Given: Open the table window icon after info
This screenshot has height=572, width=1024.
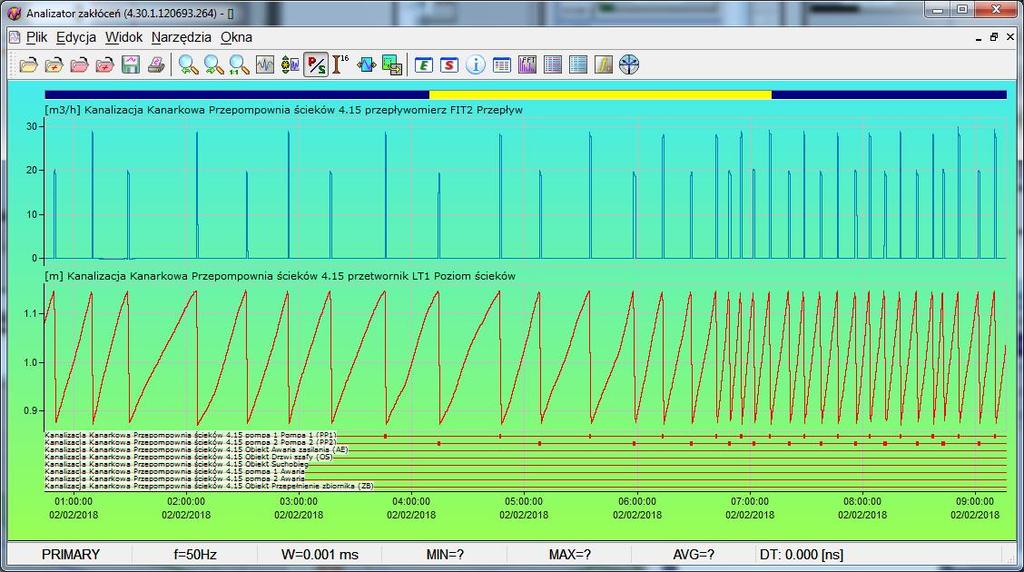Looking at the screenshot, I should (x=502, y=65).
